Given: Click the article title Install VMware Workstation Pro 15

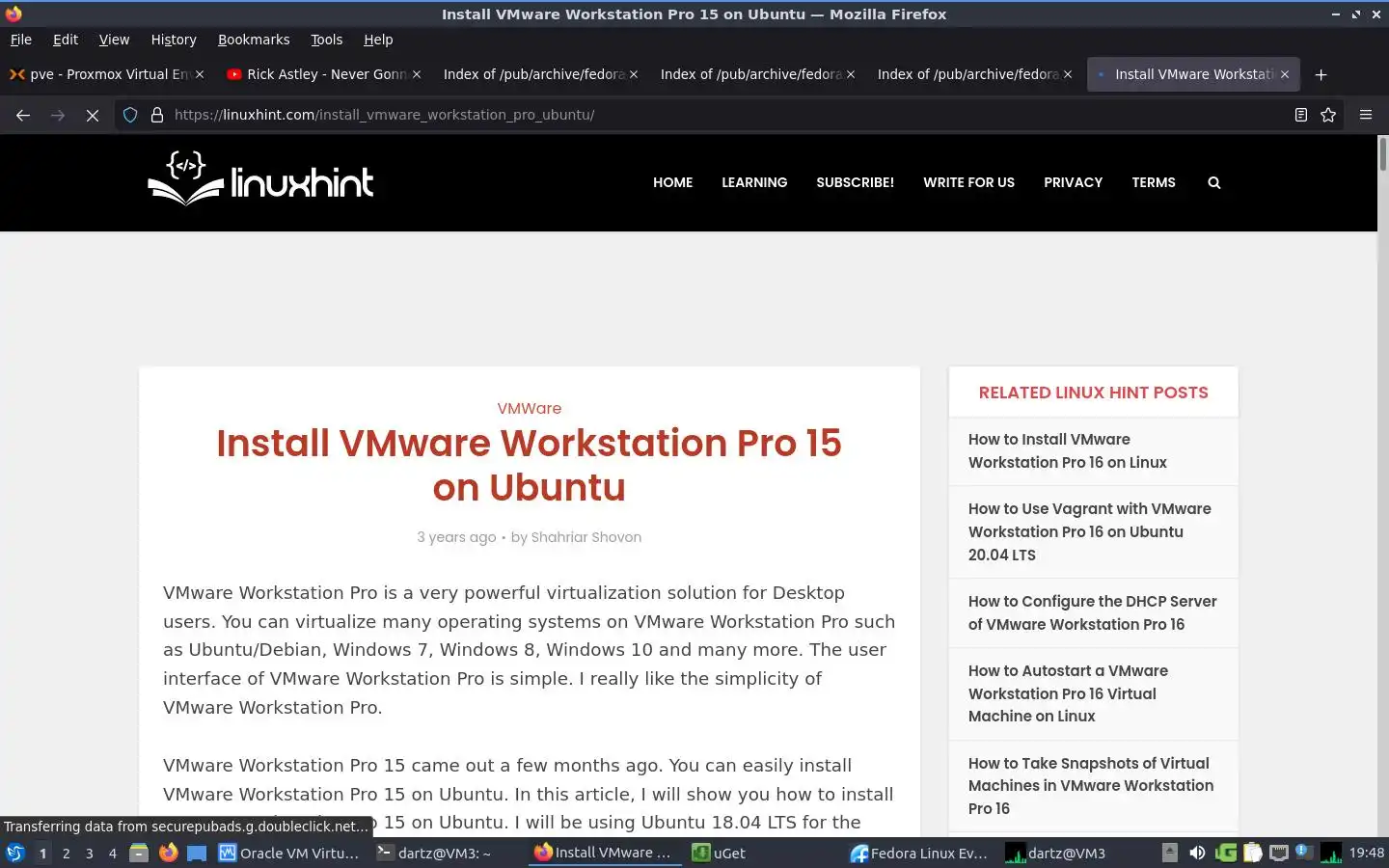Looking at the screenshot, I should pos(529,465).
